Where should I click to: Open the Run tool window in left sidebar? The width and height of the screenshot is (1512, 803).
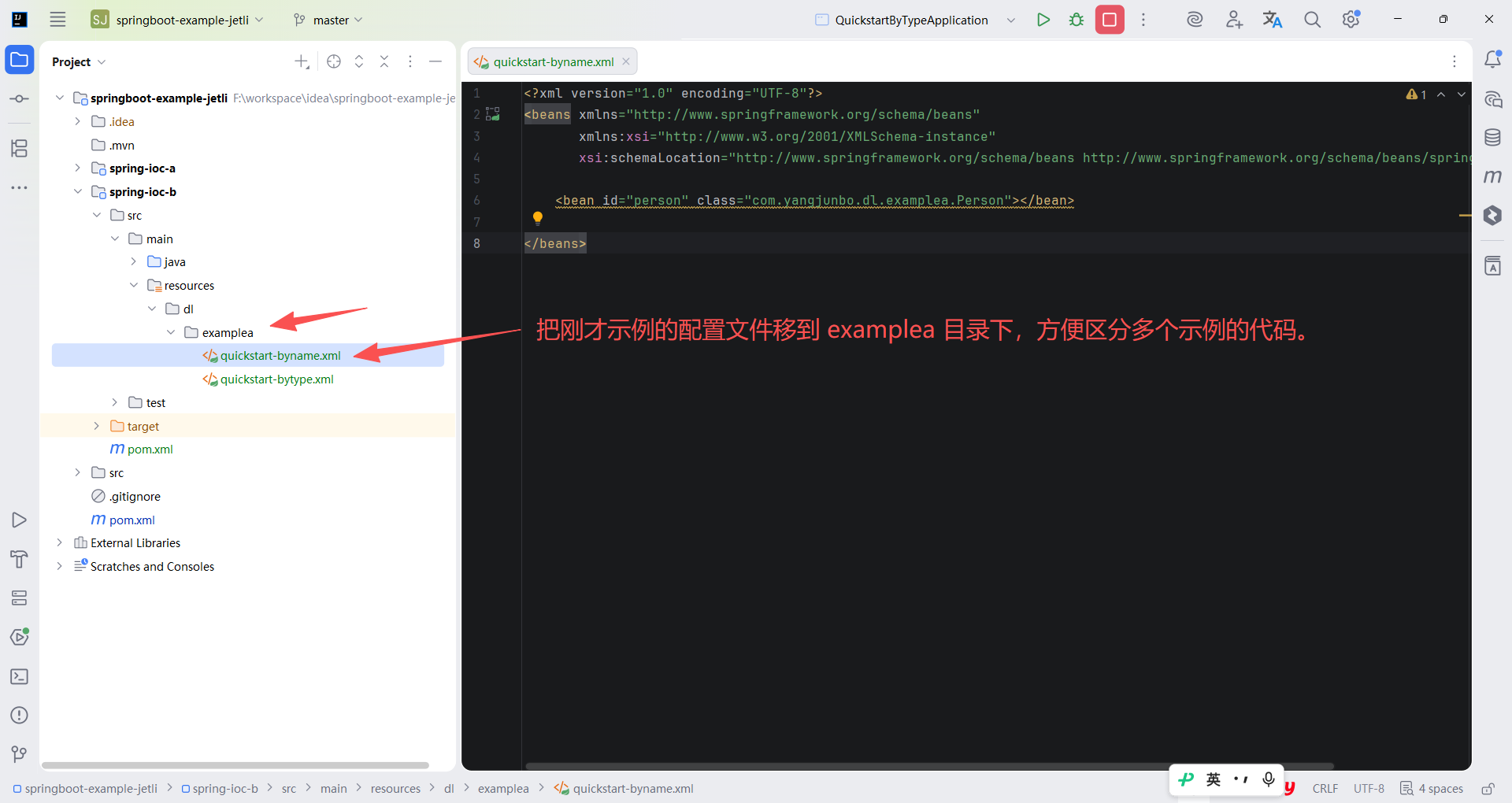point(20,520)
